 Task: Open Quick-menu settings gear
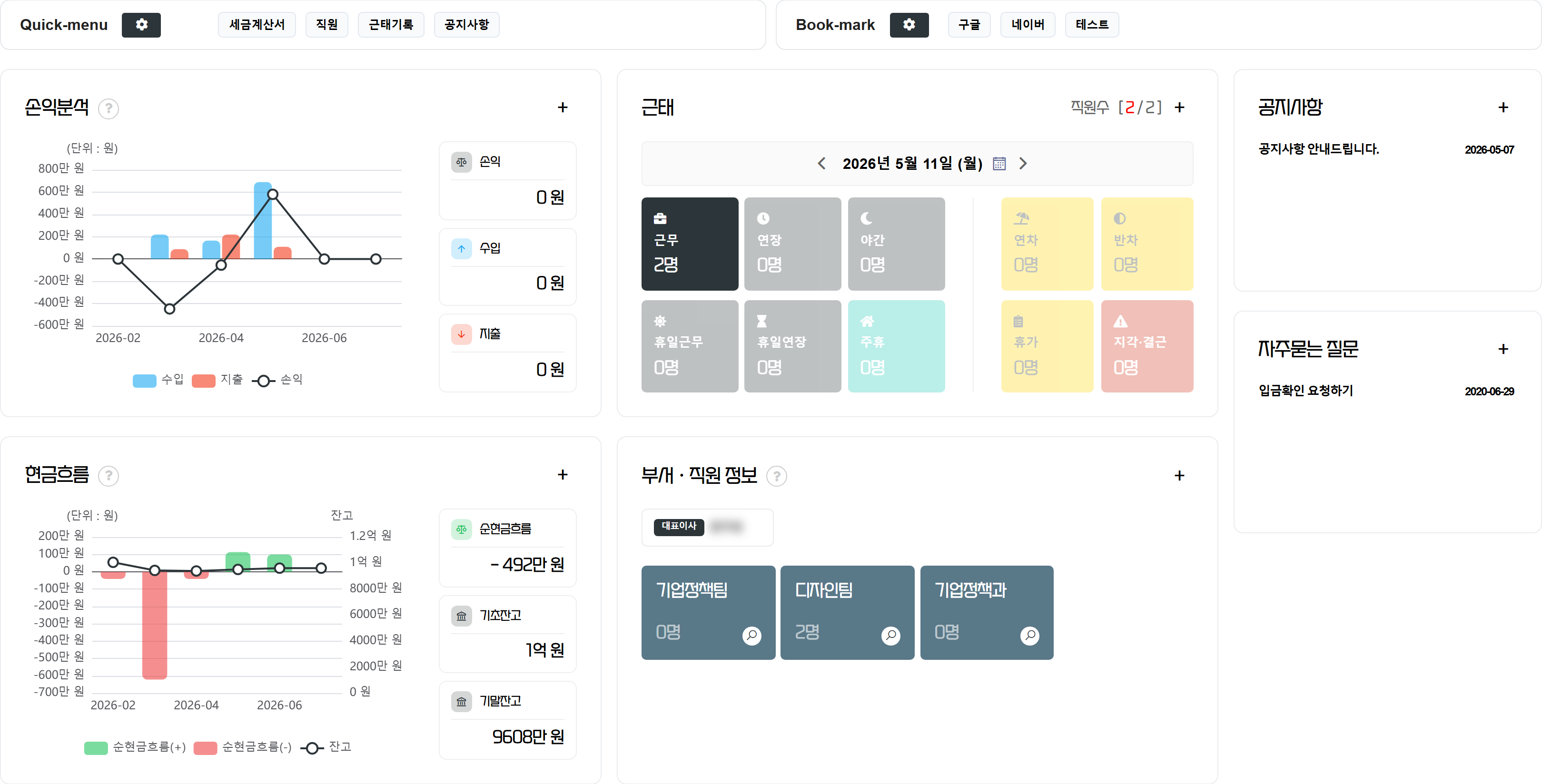pyautogui.click(x=141, y=25)
